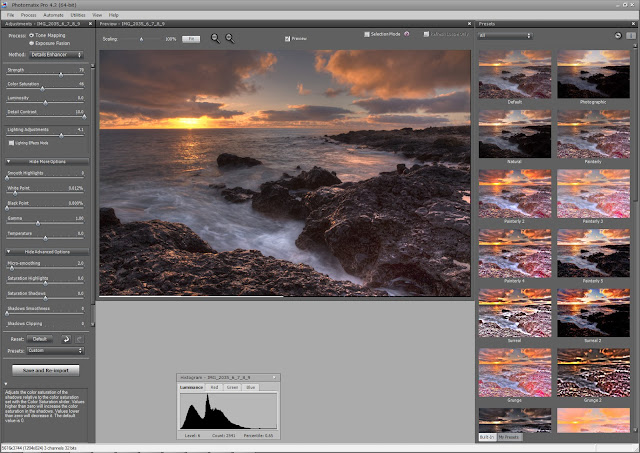The image size is (640, 453).
Task: Click the Save and Re-import button
Action: coord(45,369)
